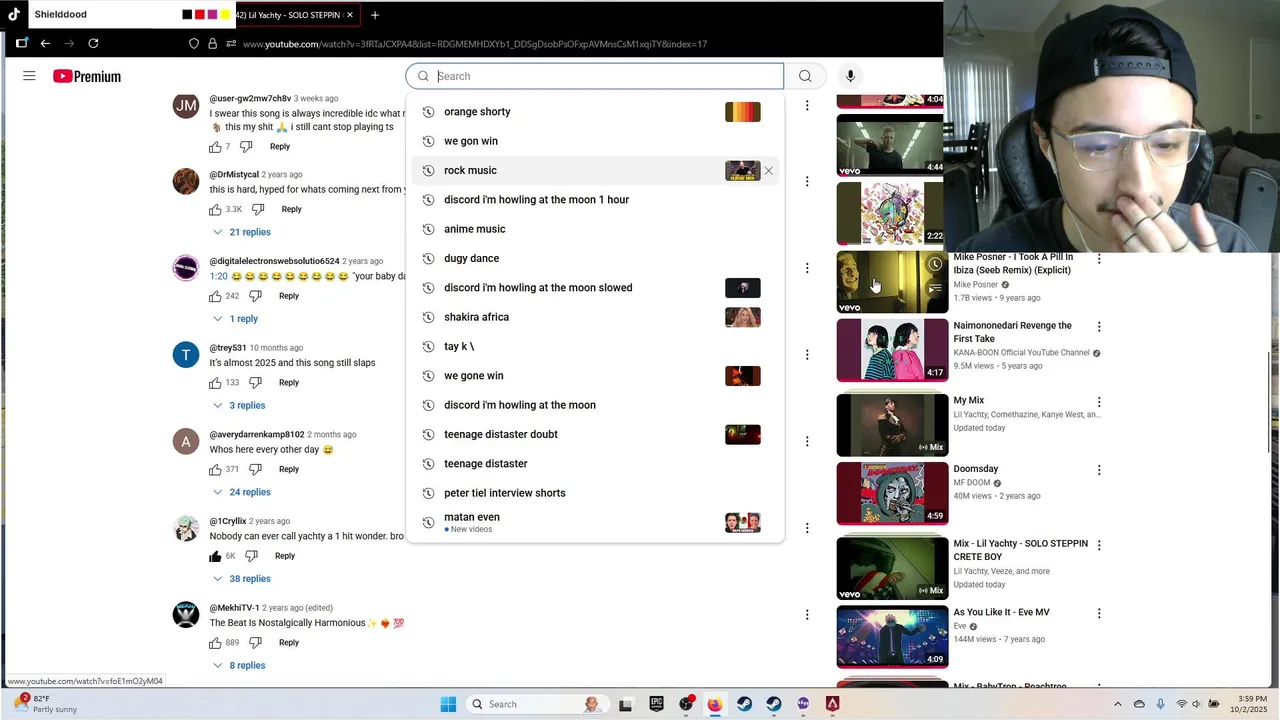1280x720 pixels.
Task: Open clock and date in taskbar
Action: 1251,704
